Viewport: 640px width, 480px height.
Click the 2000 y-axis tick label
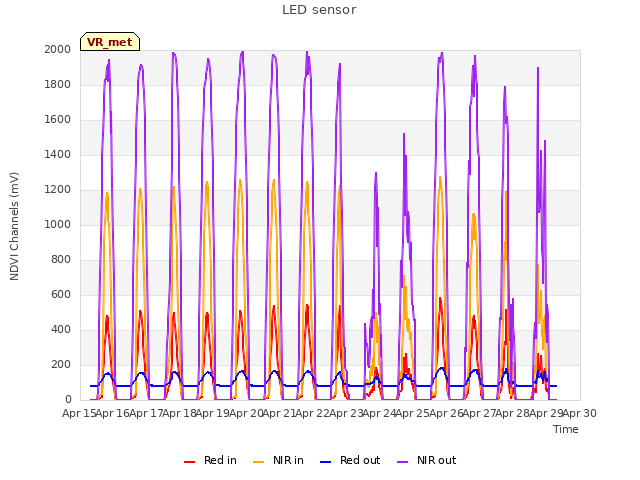(x=58, y=49)
